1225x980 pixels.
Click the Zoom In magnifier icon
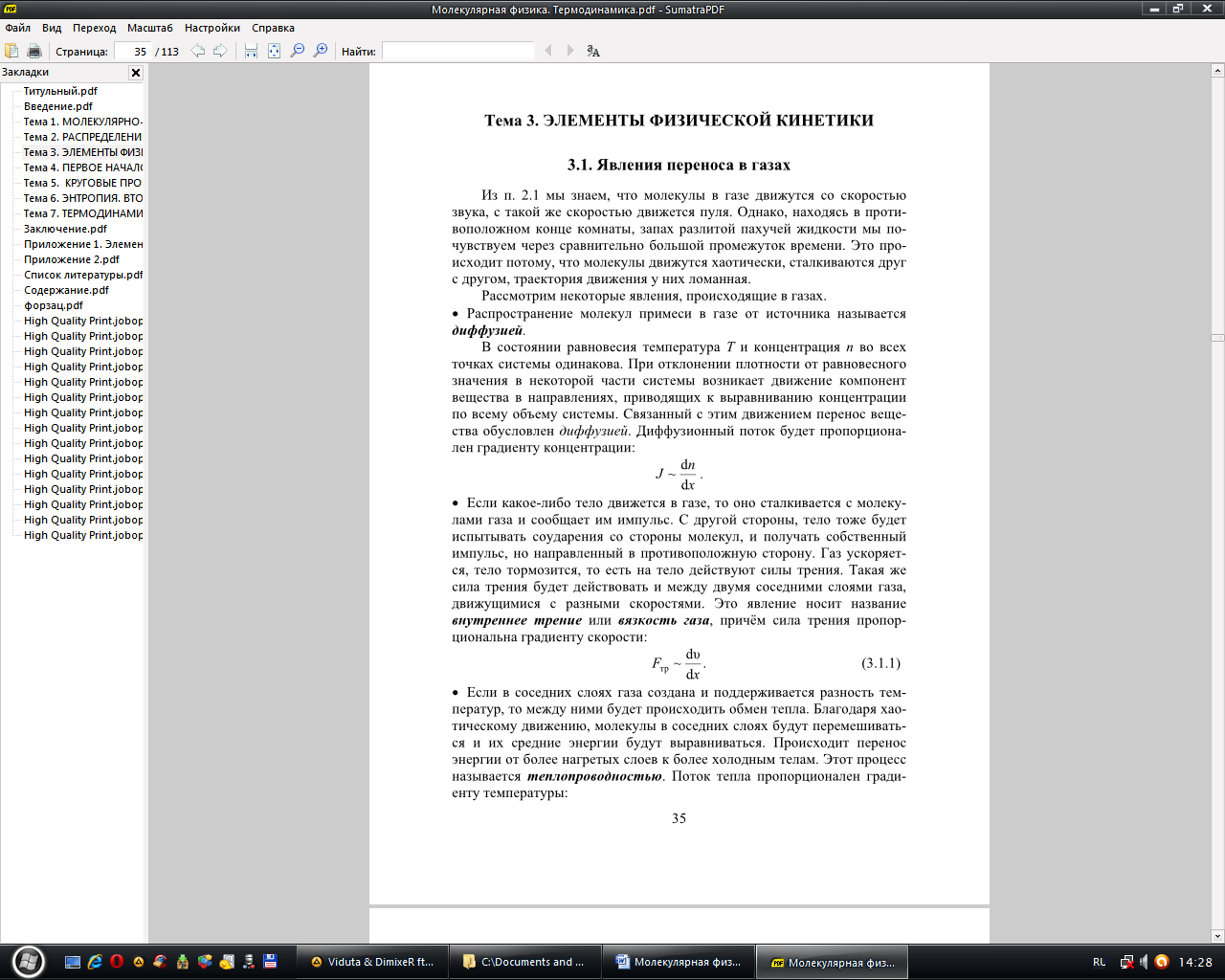pyautogui.click(x=321, y=51)
